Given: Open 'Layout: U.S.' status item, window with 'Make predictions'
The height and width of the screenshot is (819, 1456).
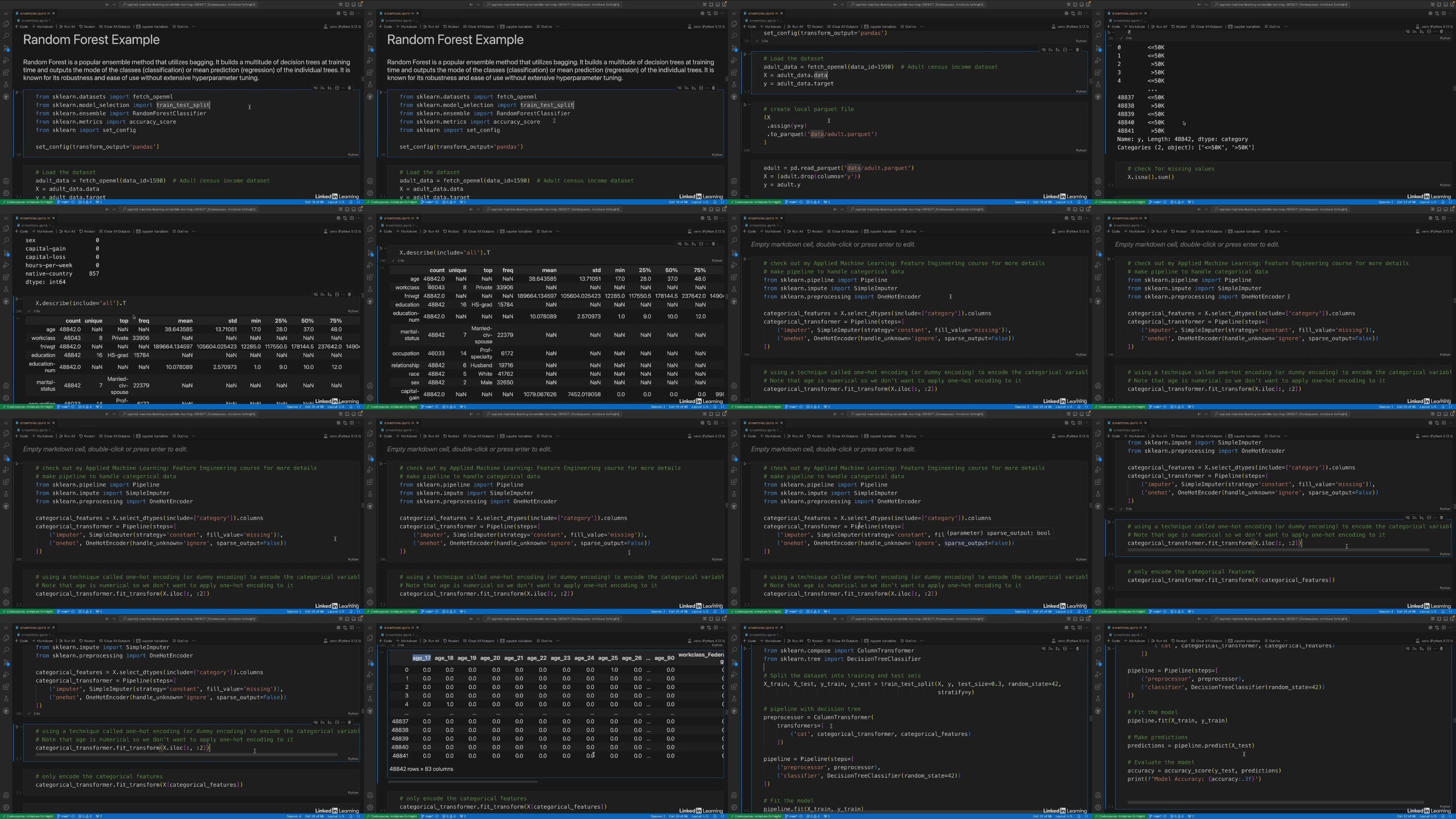Looking at the screenshot, I should point(1427,816).
